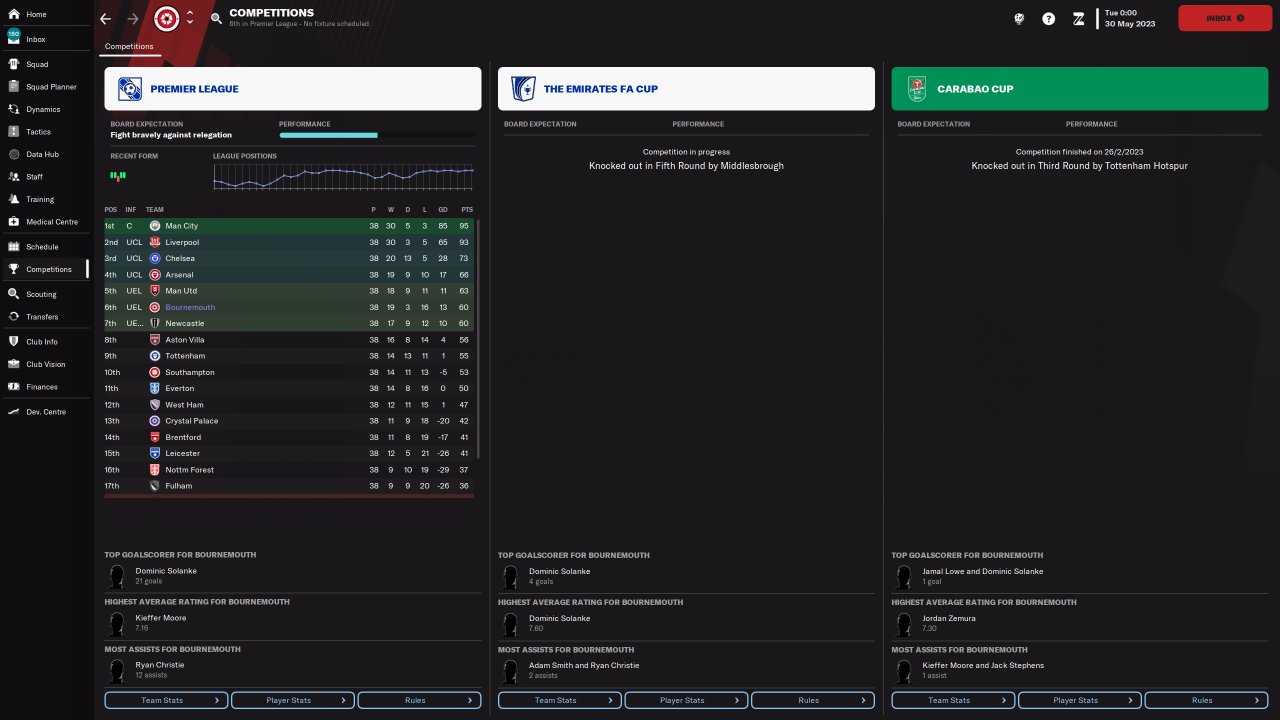
Task: Open the help question mark icon
Action: pyautogui.click(x=1048, y=19)
